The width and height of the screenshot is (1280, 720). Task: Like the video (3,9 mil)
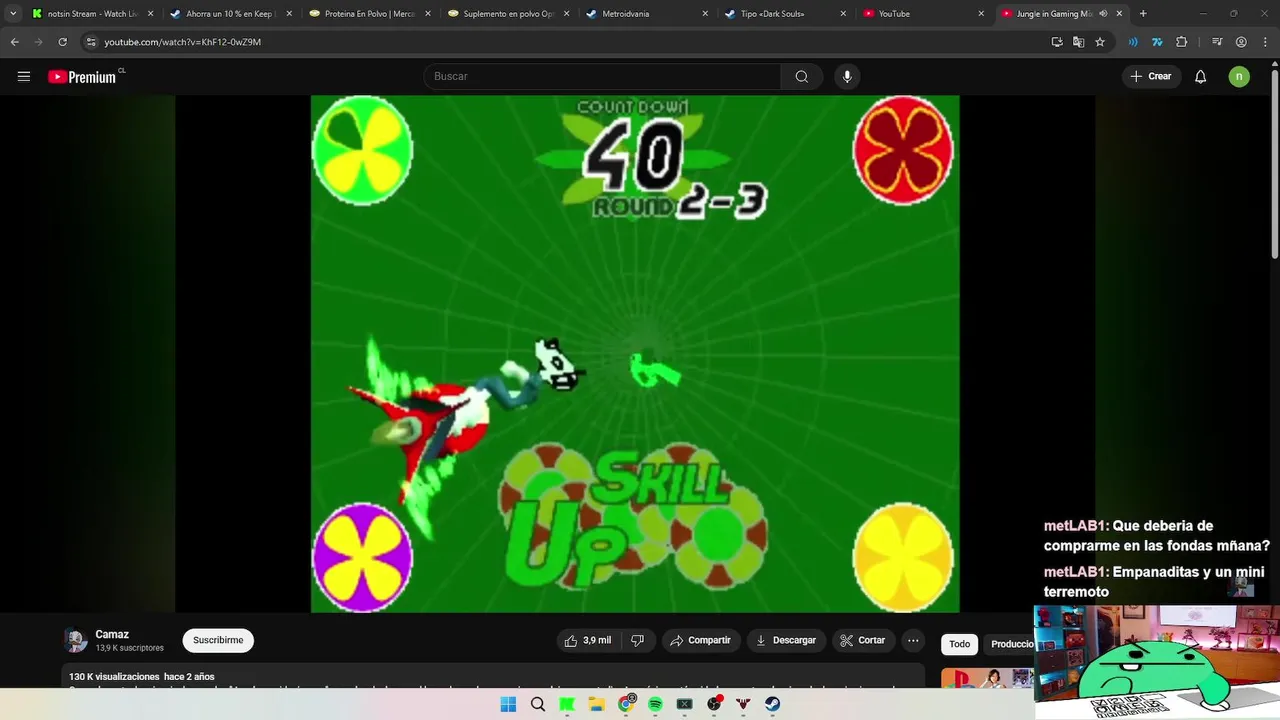tap(588, 640)
